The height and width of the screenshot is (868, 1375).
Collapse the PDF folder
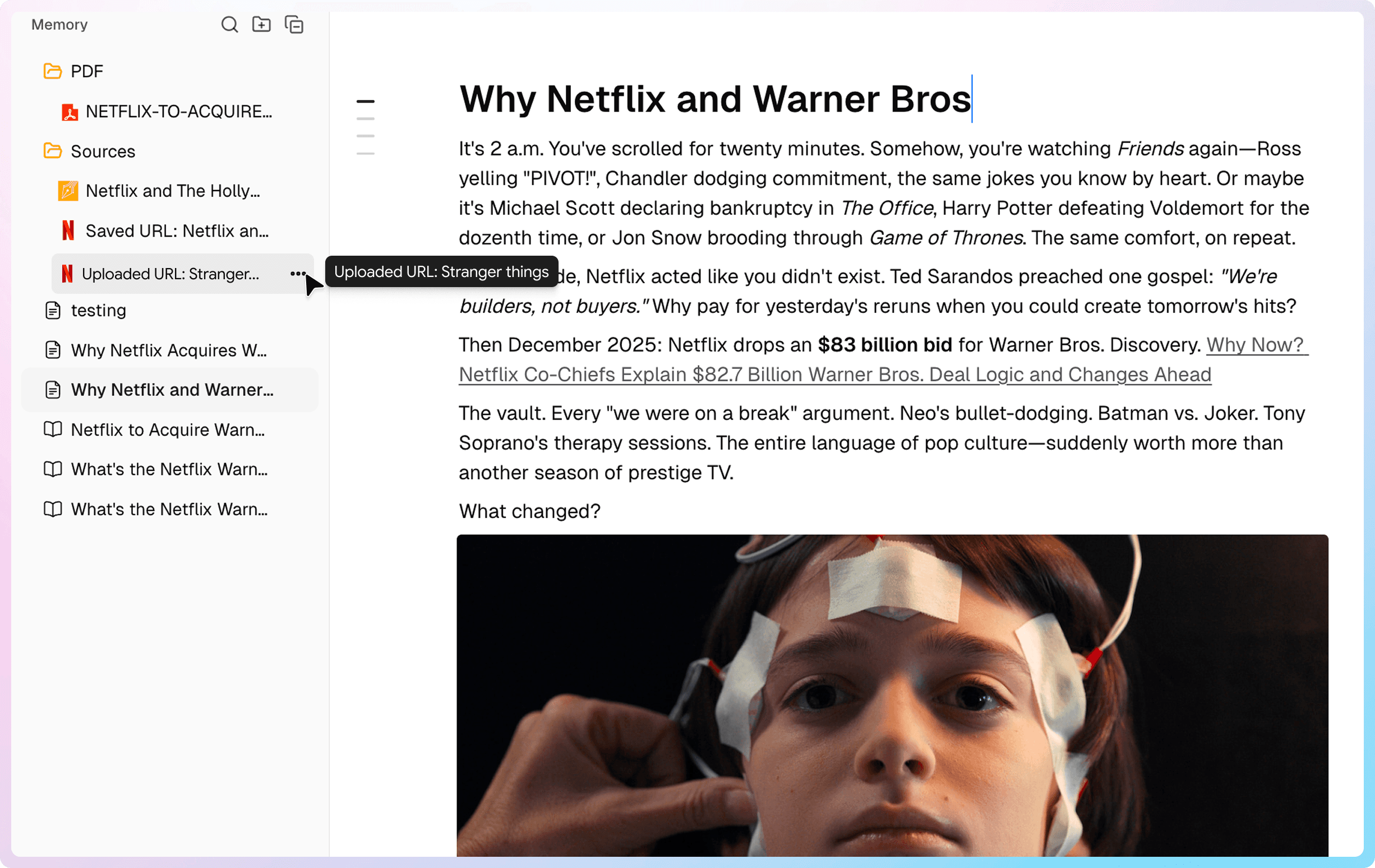tap(53, 71)
